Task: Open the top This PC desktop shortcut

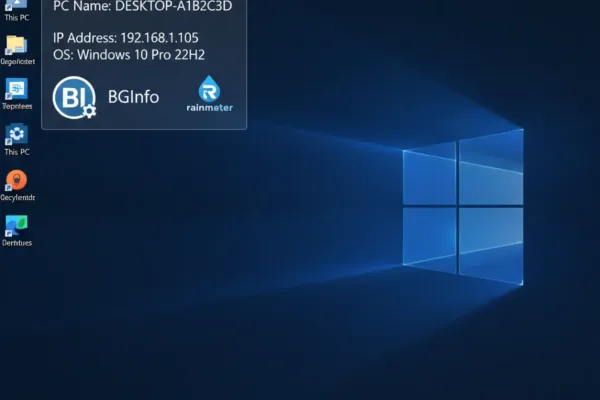Action: pyautogui.click(x=17, y=9)
